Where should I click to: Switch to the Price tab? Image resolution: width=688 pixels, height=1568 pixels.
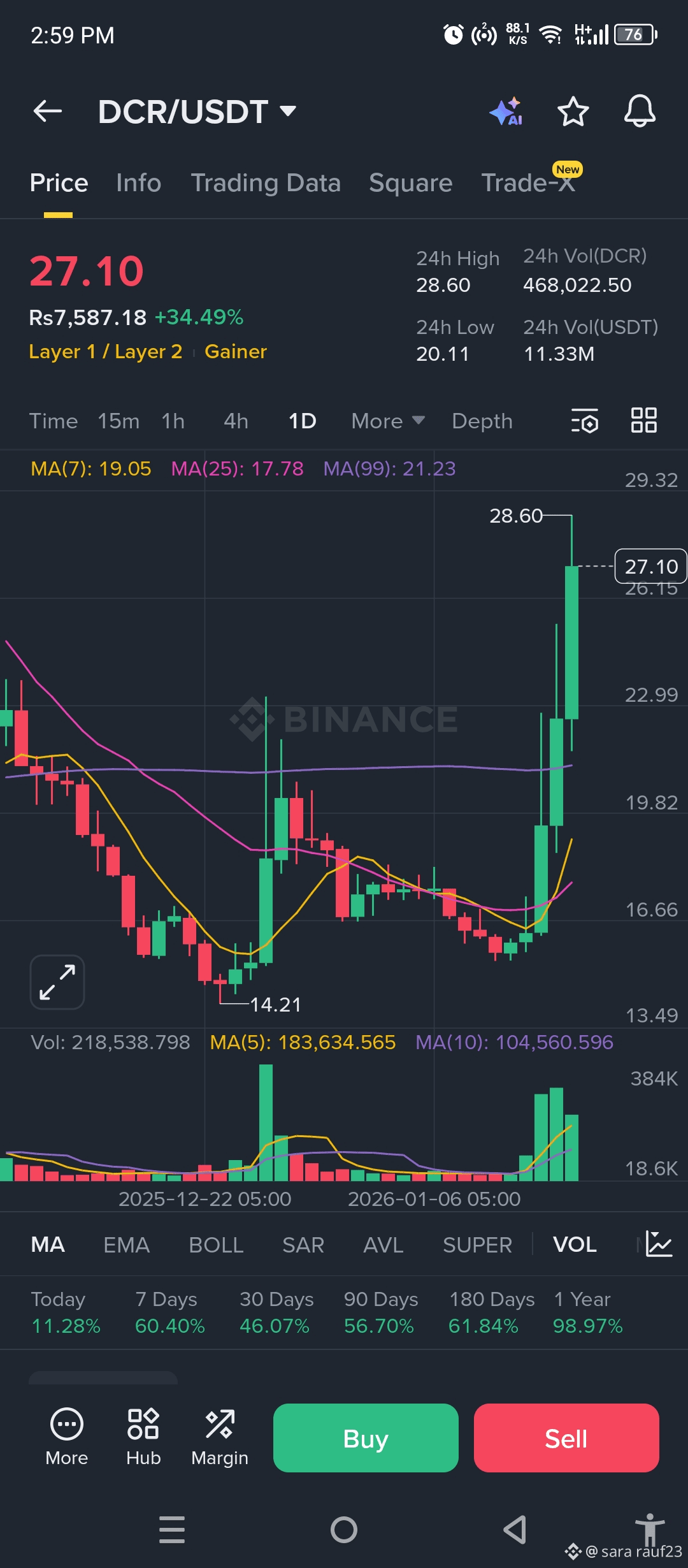(59, 184)
